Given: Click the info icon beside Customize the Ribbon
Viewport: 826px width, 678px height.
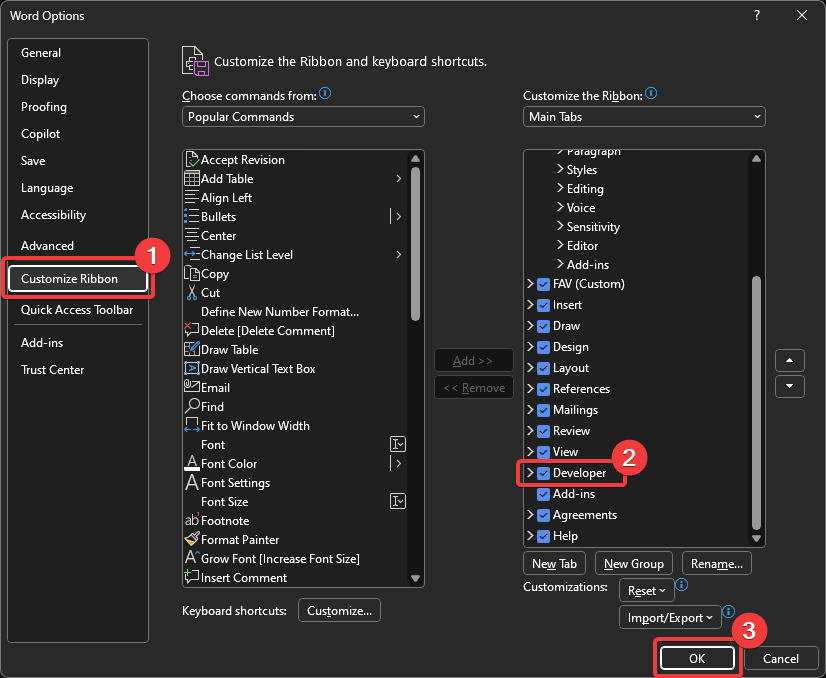Looking at the screenshot, I should point(651,94).
